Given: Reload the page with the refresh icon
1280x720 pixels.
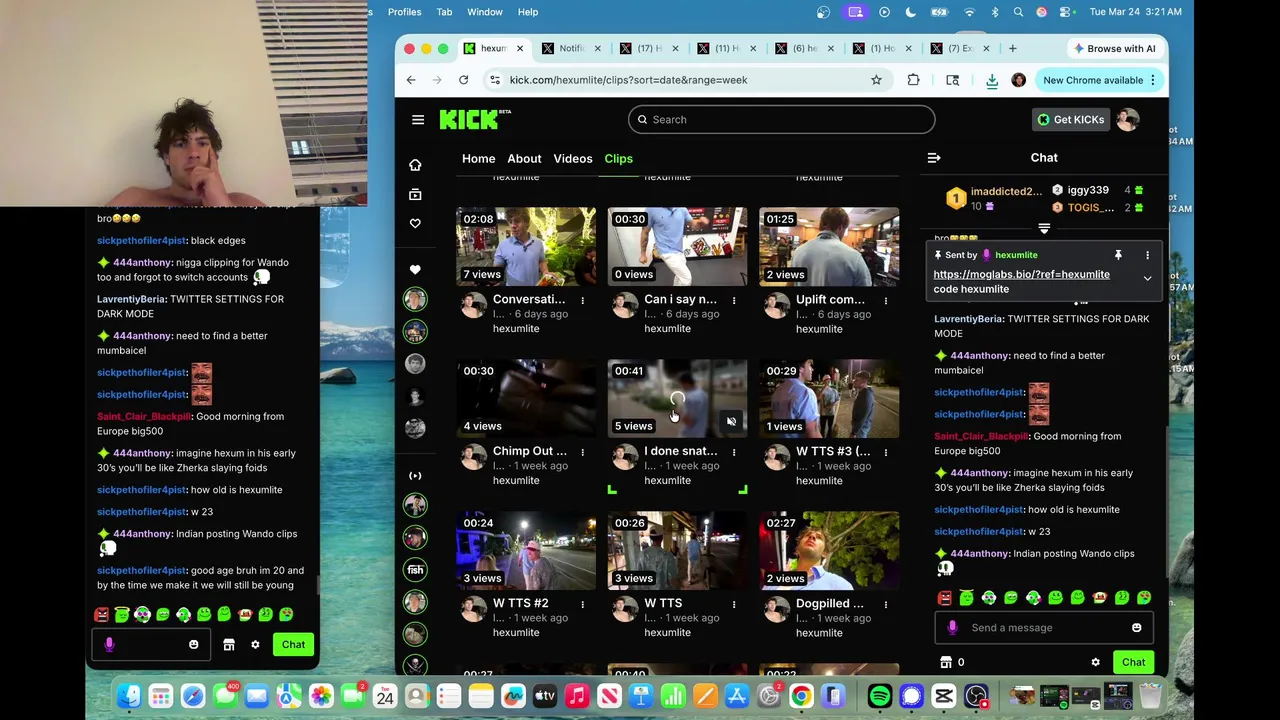Looking at the screenshot, I should pyautogui.click(x=463, y=80).
